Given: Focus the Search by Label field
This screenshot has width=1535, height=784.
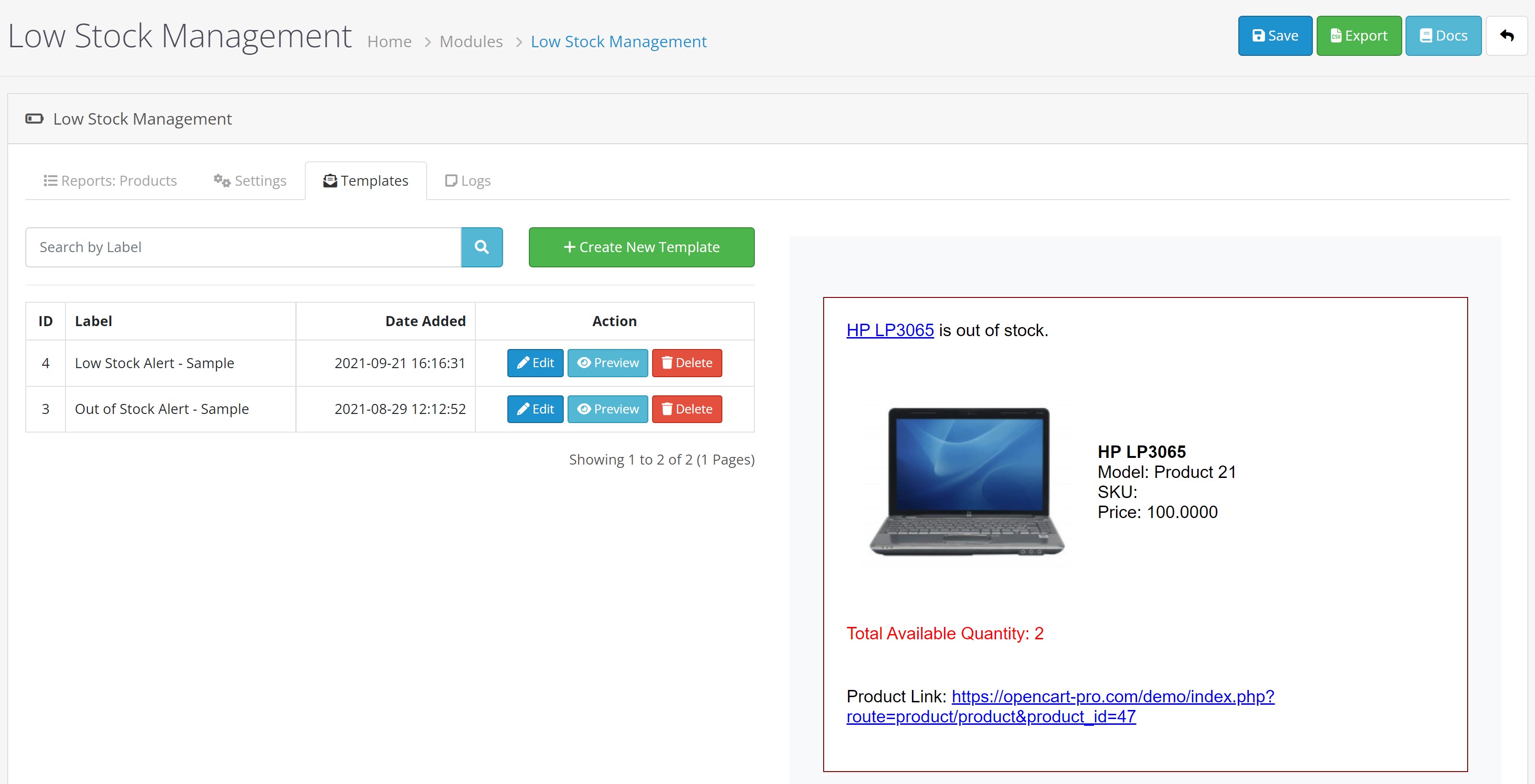Looking at the screenshot, I should pos(243,247).
